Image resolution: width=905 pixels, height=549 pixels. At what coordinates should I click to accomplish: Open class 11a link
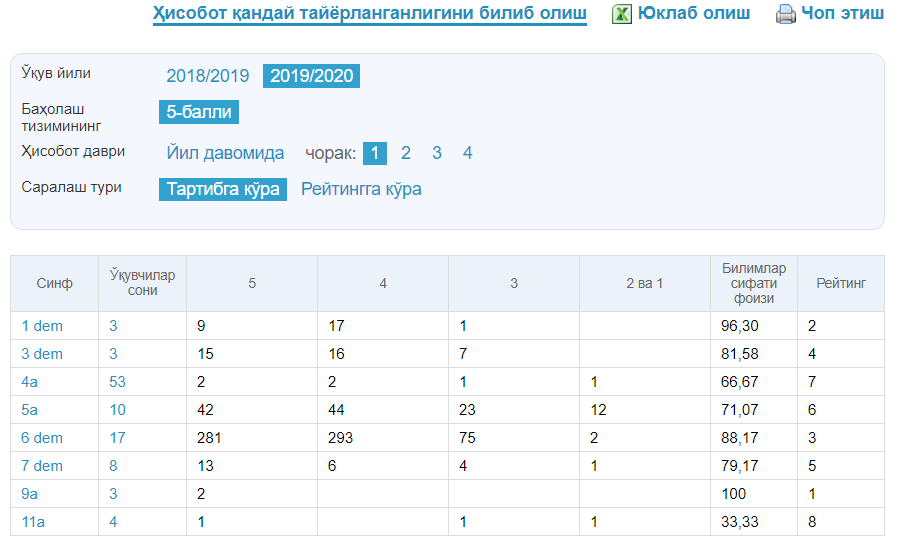(x=33, y=522)
